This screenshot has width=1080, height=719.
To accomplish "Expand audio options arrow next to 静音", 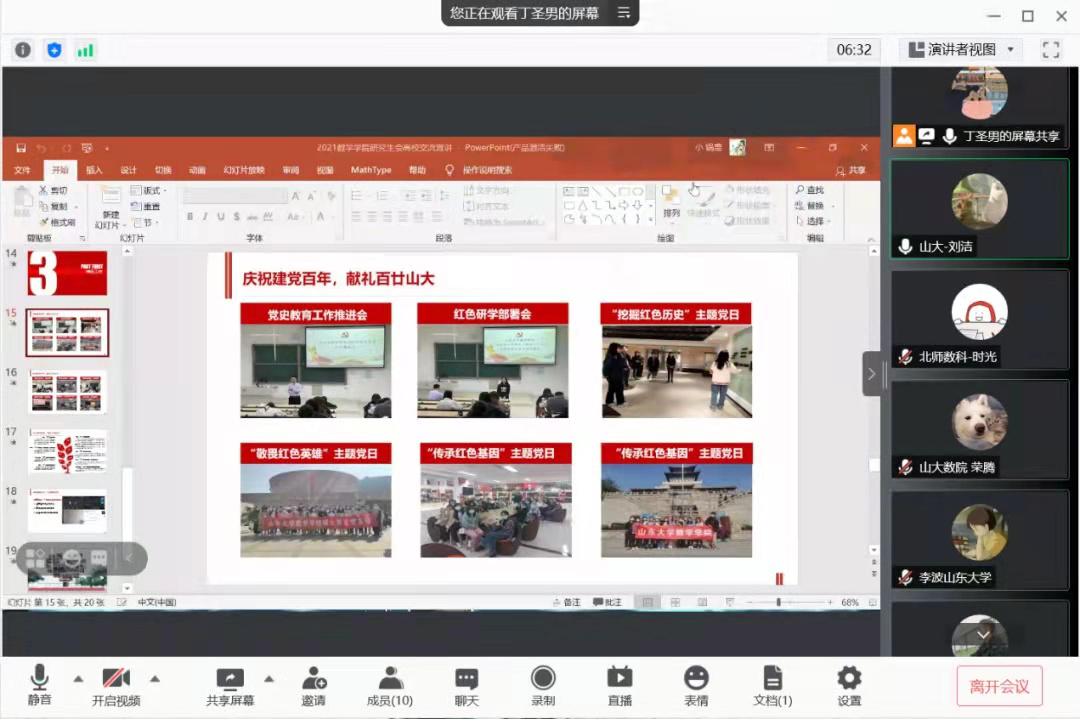I will (78, 678).
